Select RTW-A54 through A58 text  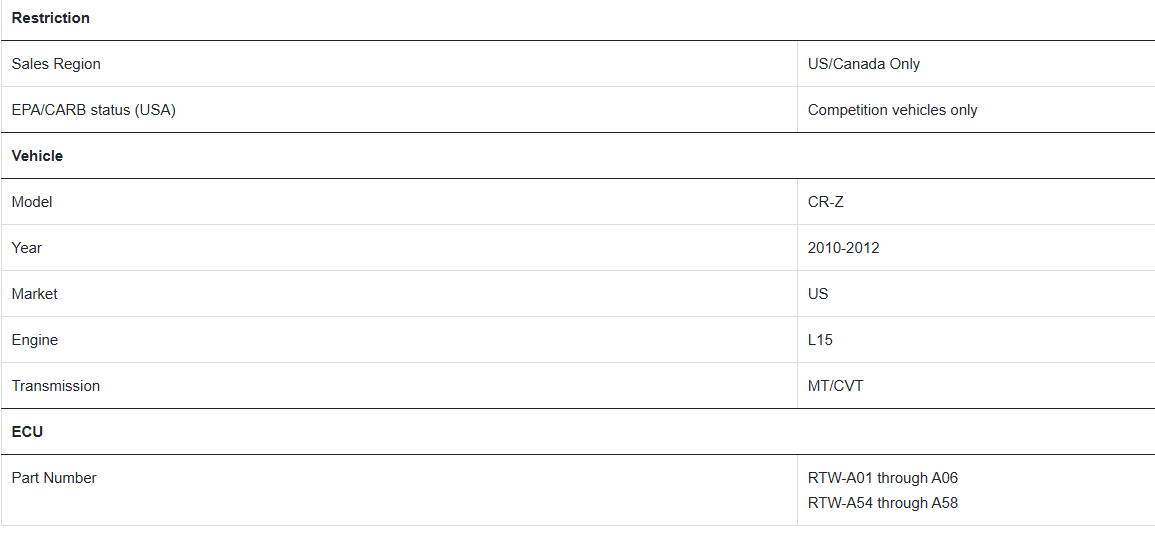click(882, 503)
